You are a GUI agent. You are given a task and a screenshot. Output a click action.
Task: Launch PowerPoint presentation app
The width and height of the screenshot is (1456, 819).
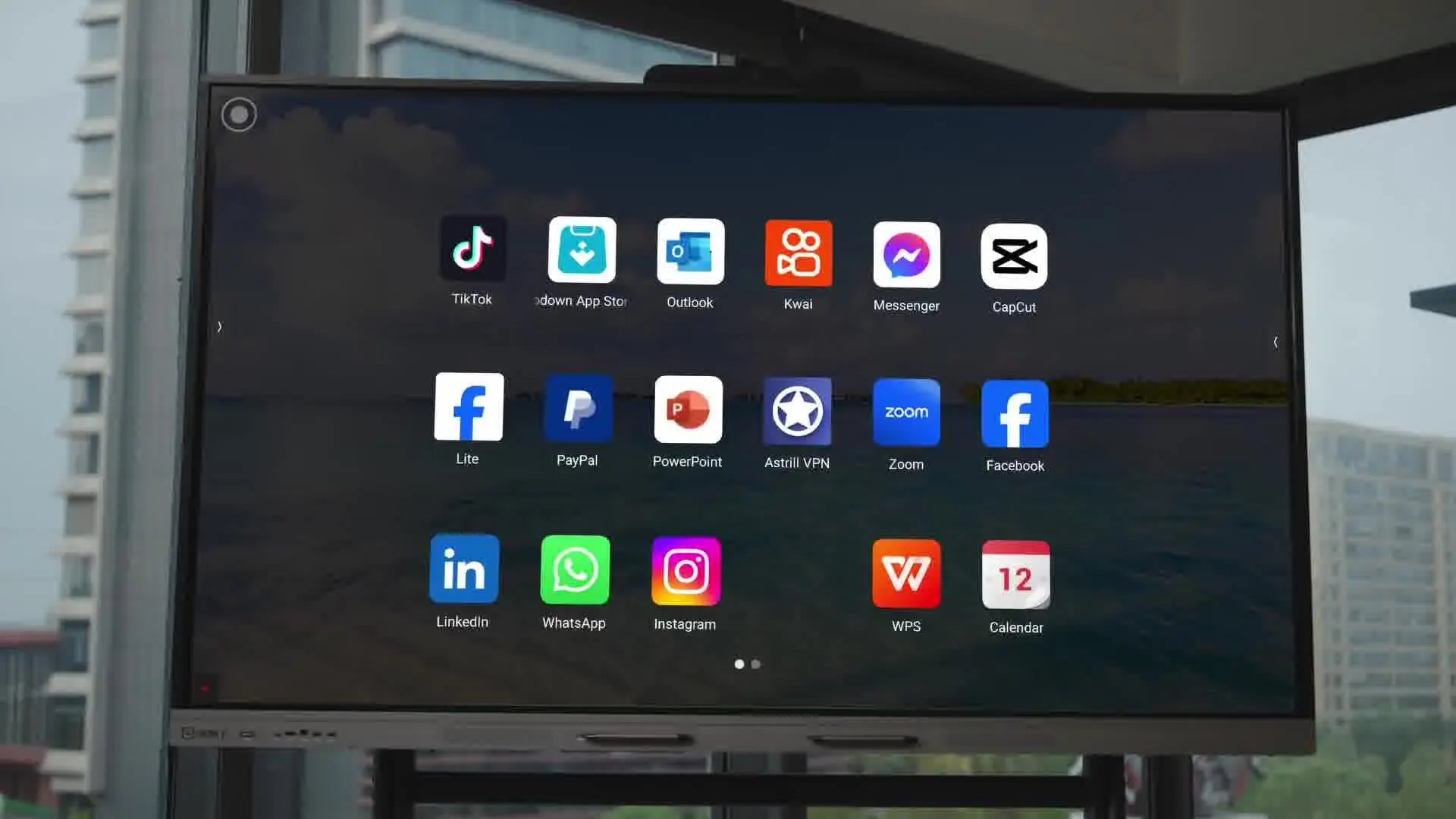[688, 410]
